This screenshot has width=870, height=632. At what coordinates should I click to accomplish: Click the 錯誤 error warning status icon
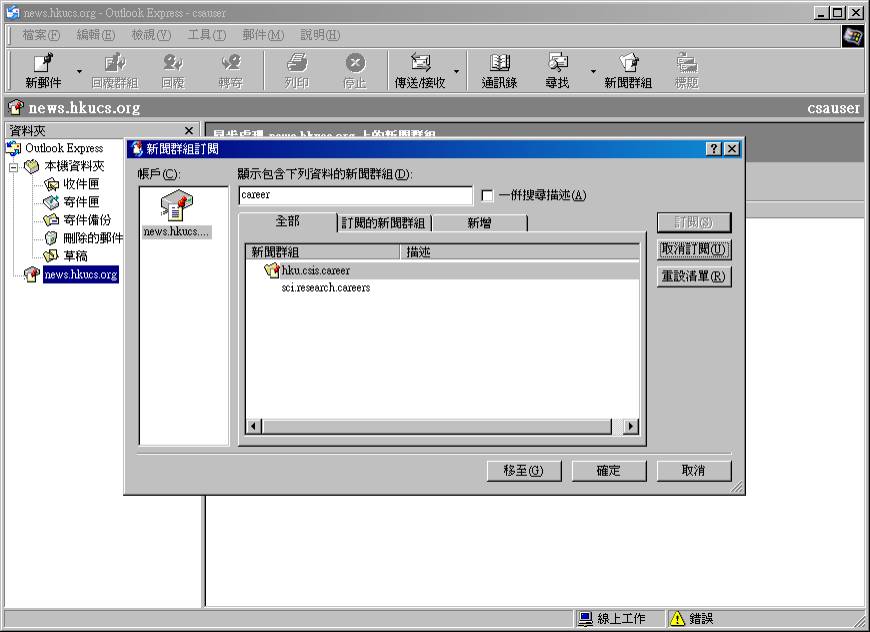point(677,618)
